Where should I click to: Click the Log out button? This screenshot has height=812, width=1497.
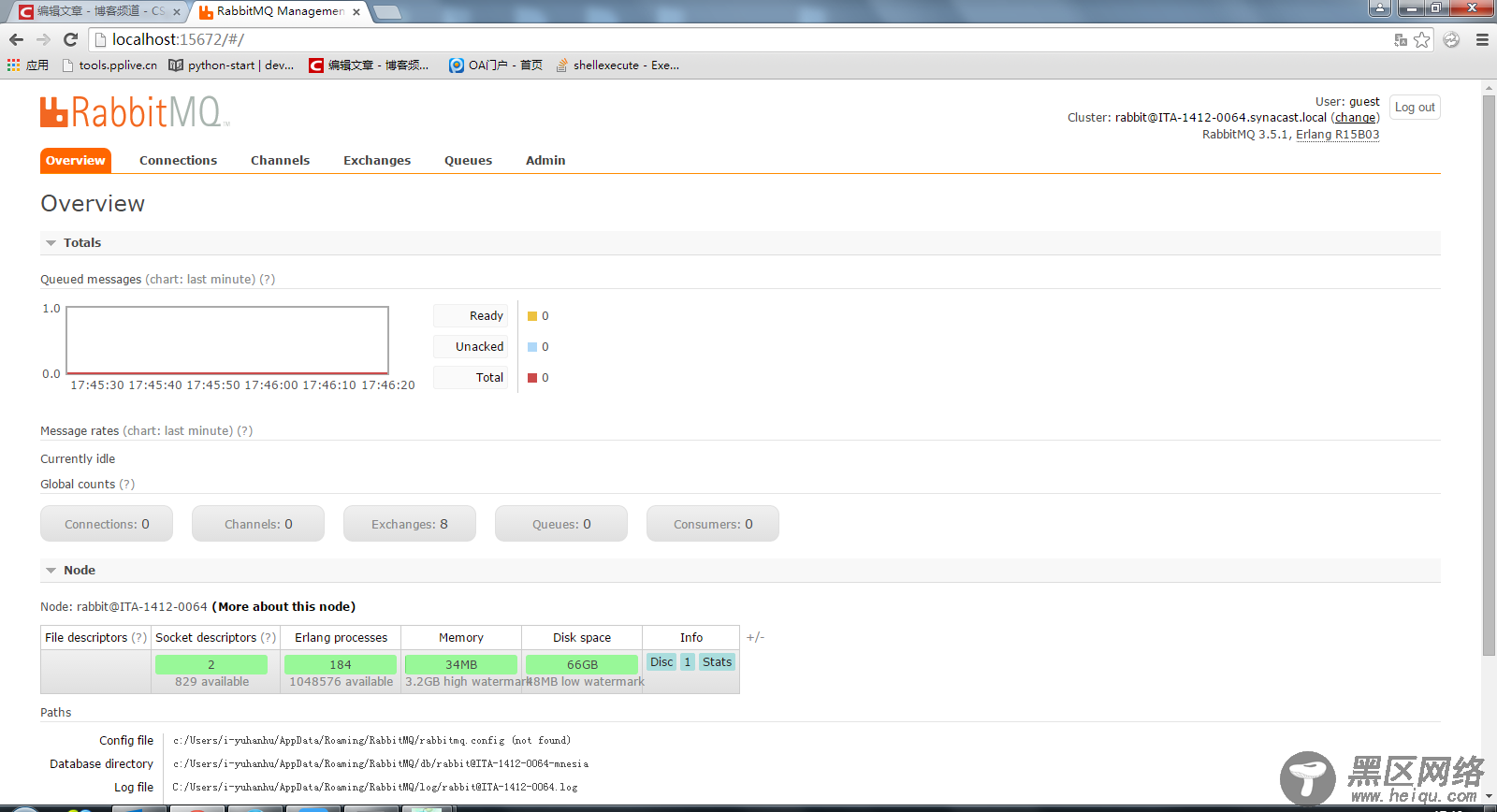[x=1415, y=107]
